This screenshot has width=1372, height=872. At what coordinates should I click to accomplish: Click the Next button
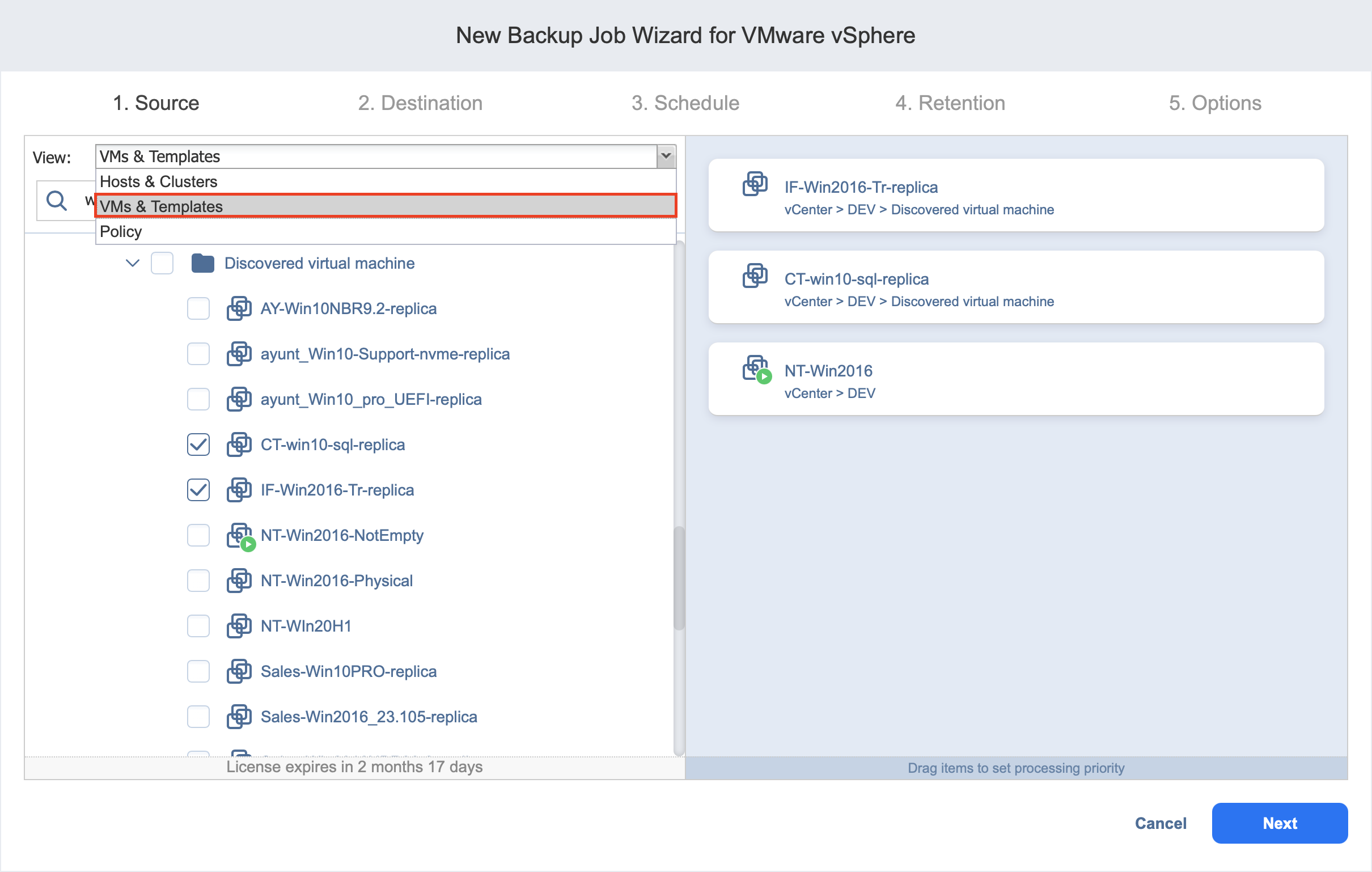click(x=1279, y=823)
